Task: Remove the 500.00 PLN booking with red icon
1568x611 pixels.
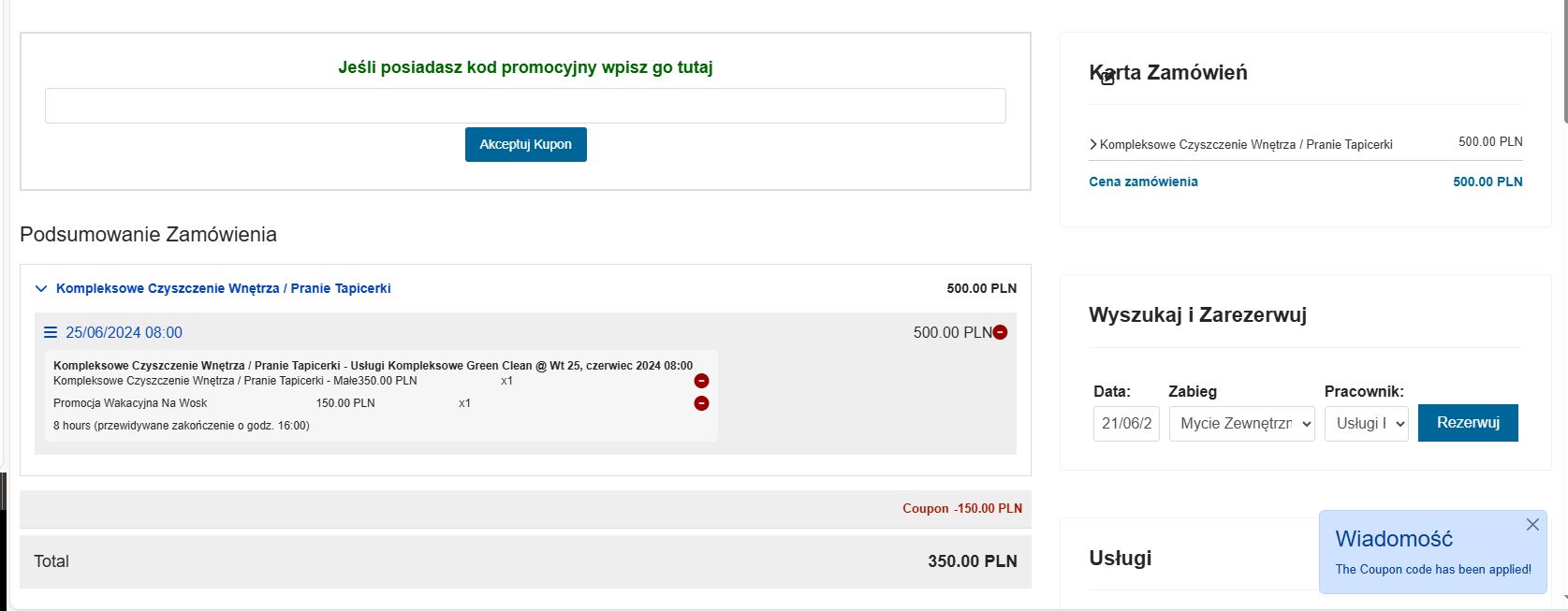Action: click(x=1000, y=332)
